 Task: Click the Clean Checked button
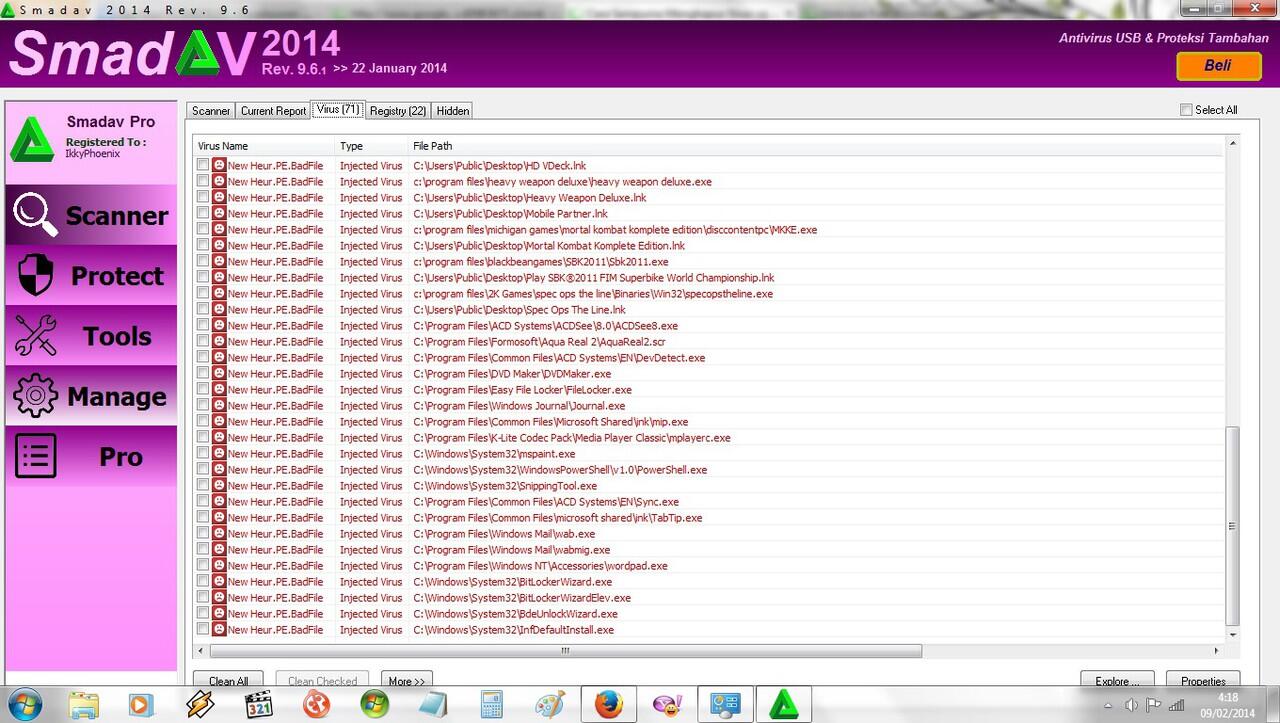tap(322, 680)
